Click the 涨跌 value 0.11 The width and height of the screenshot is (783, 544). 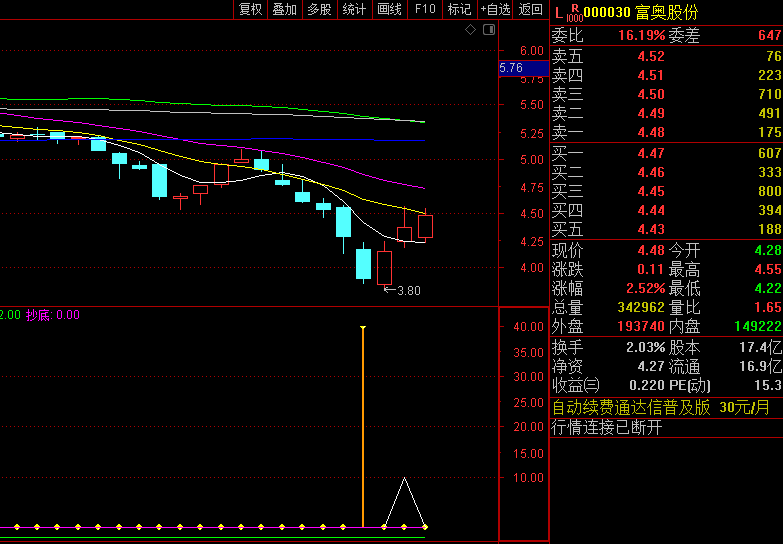pyautogui.click(x=651, y=270)
